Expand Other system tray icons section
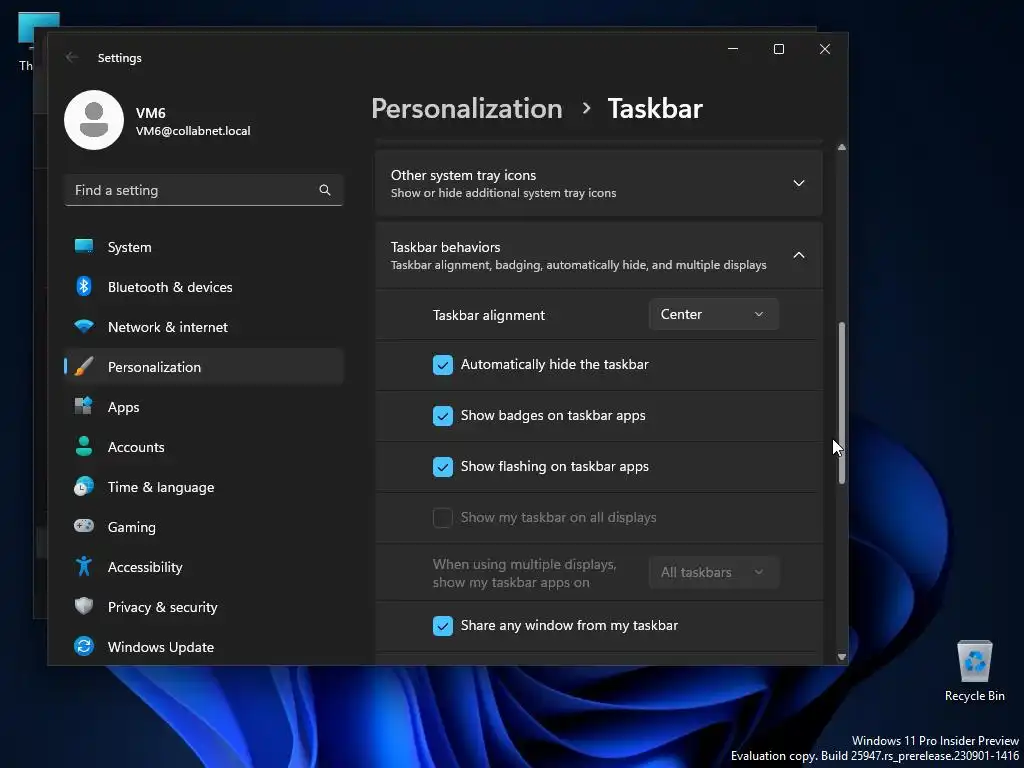The image size is (1024, 768). pyautogui.click(x=599, y=184)
